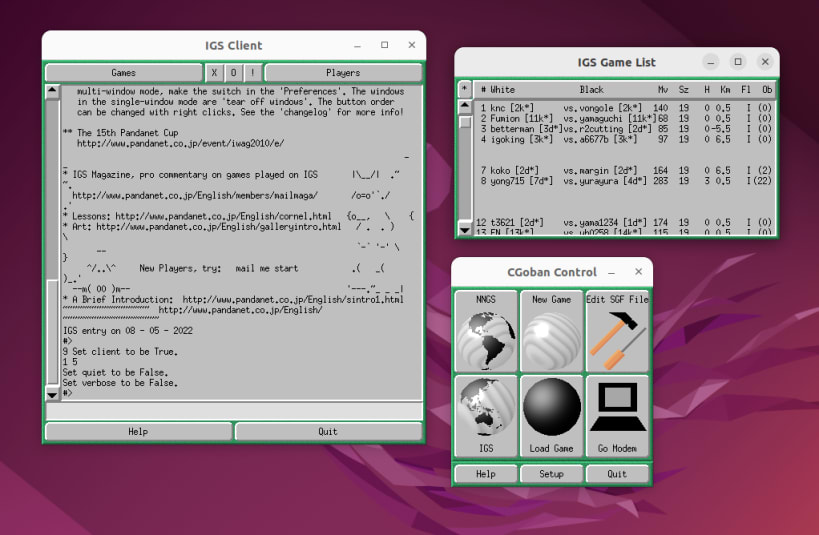Click the X button in IGS Client toolbar
The height and width of the screenshot is (535, 819).
coord(214,73)
